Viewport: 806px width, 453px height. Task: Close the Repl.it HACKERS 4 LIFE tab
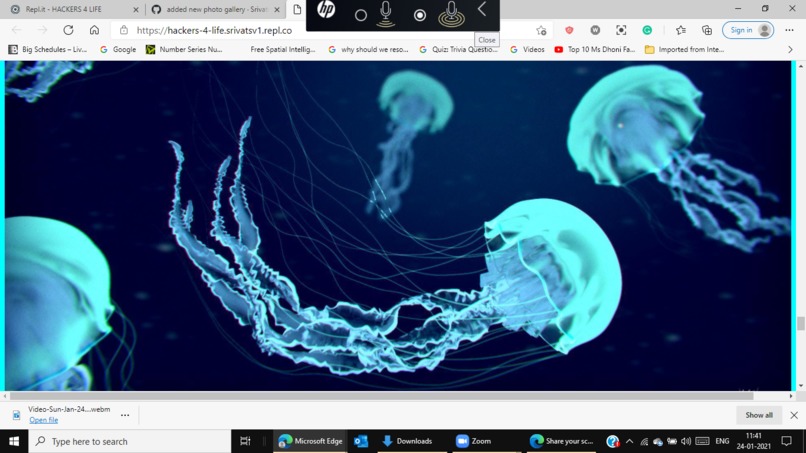(x=136, y=9)
